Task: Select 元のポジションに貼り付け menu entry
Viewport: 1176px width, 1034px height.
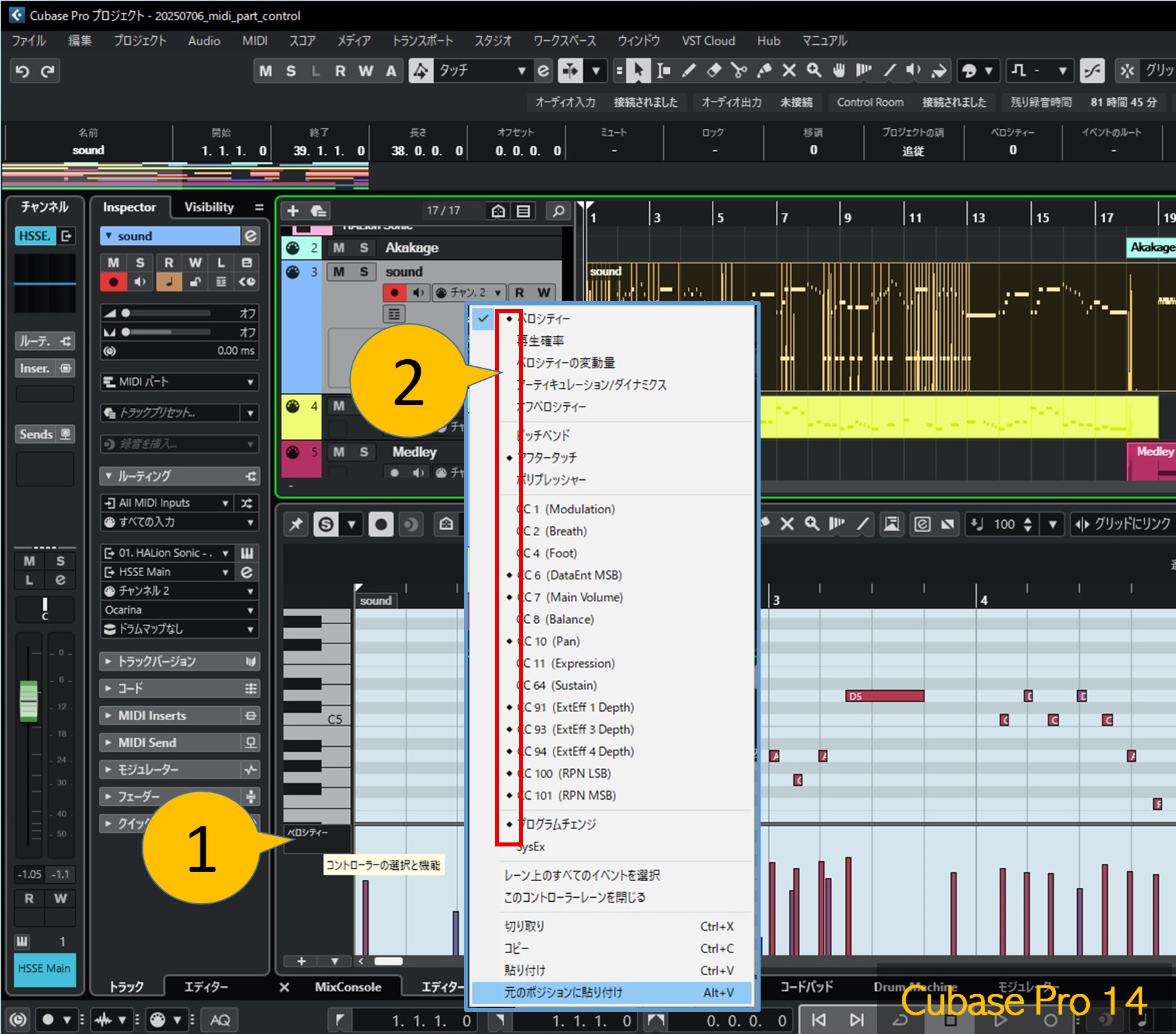Action: [x=612, y=993]
